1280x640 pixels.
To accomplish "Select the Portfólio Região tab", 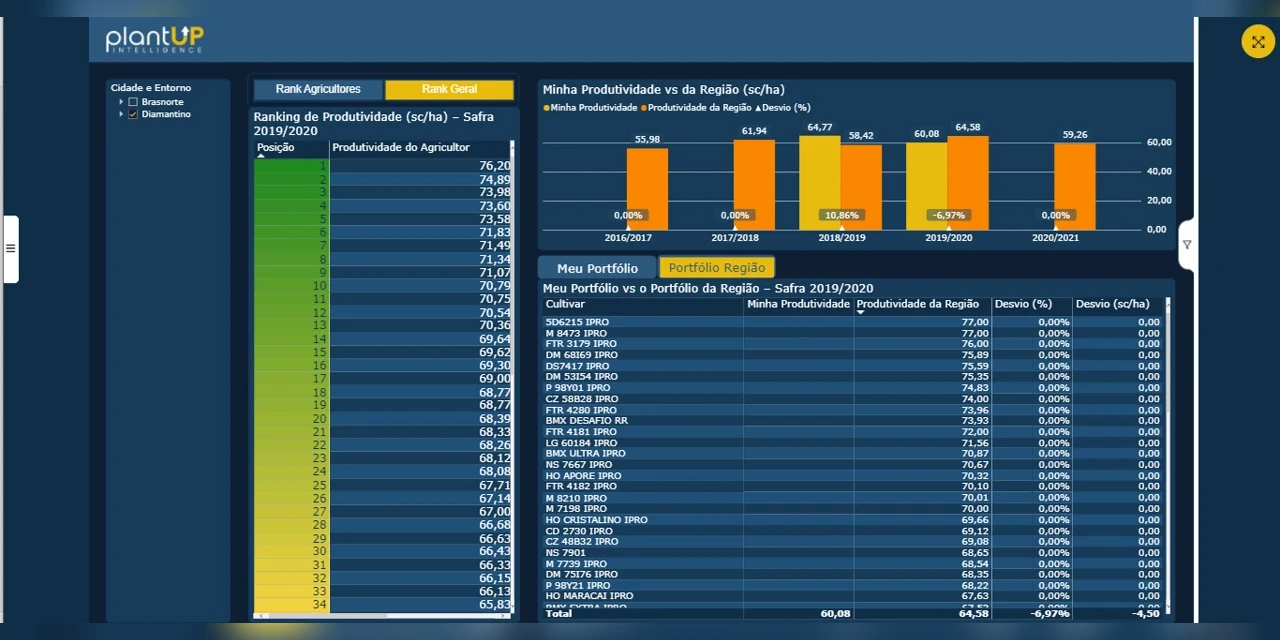I will pos(716,268).
